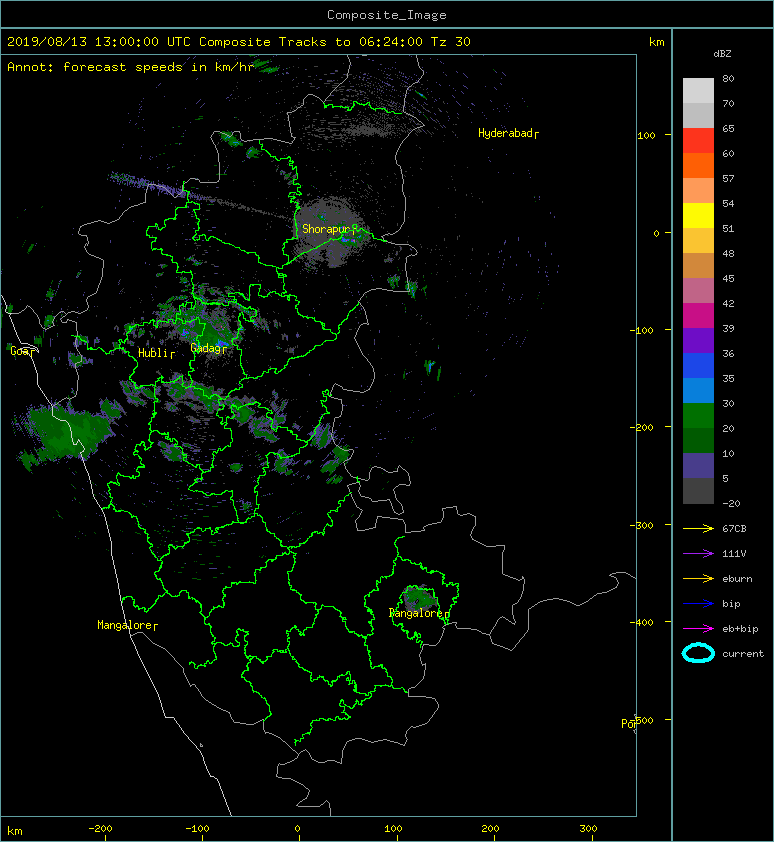This screenshot has height=842, width=774.
Task: Choose the dark gray swatch between 5 and -20 dBZ
Action: click(698, 490)
